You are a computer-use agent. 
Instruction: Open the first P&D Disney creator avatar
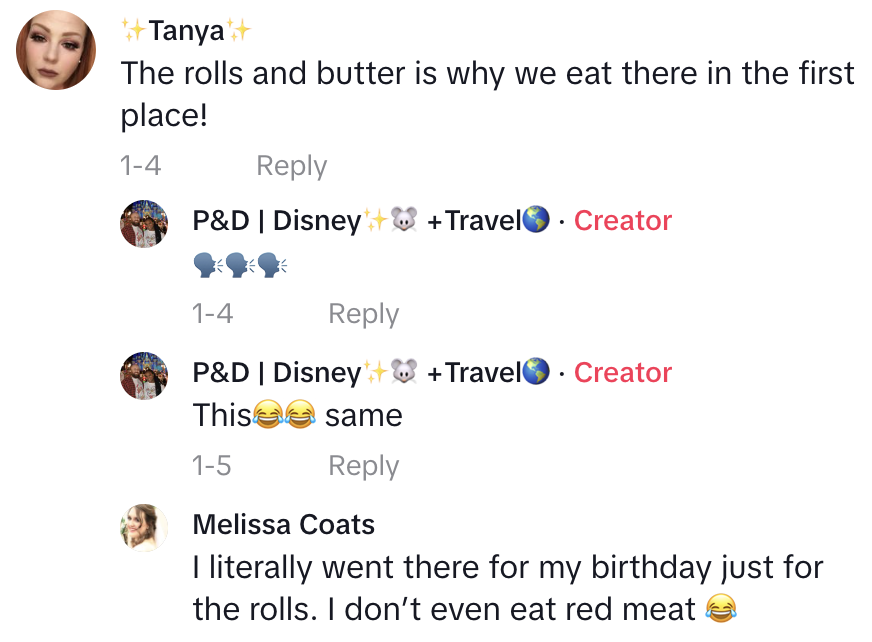144,223
